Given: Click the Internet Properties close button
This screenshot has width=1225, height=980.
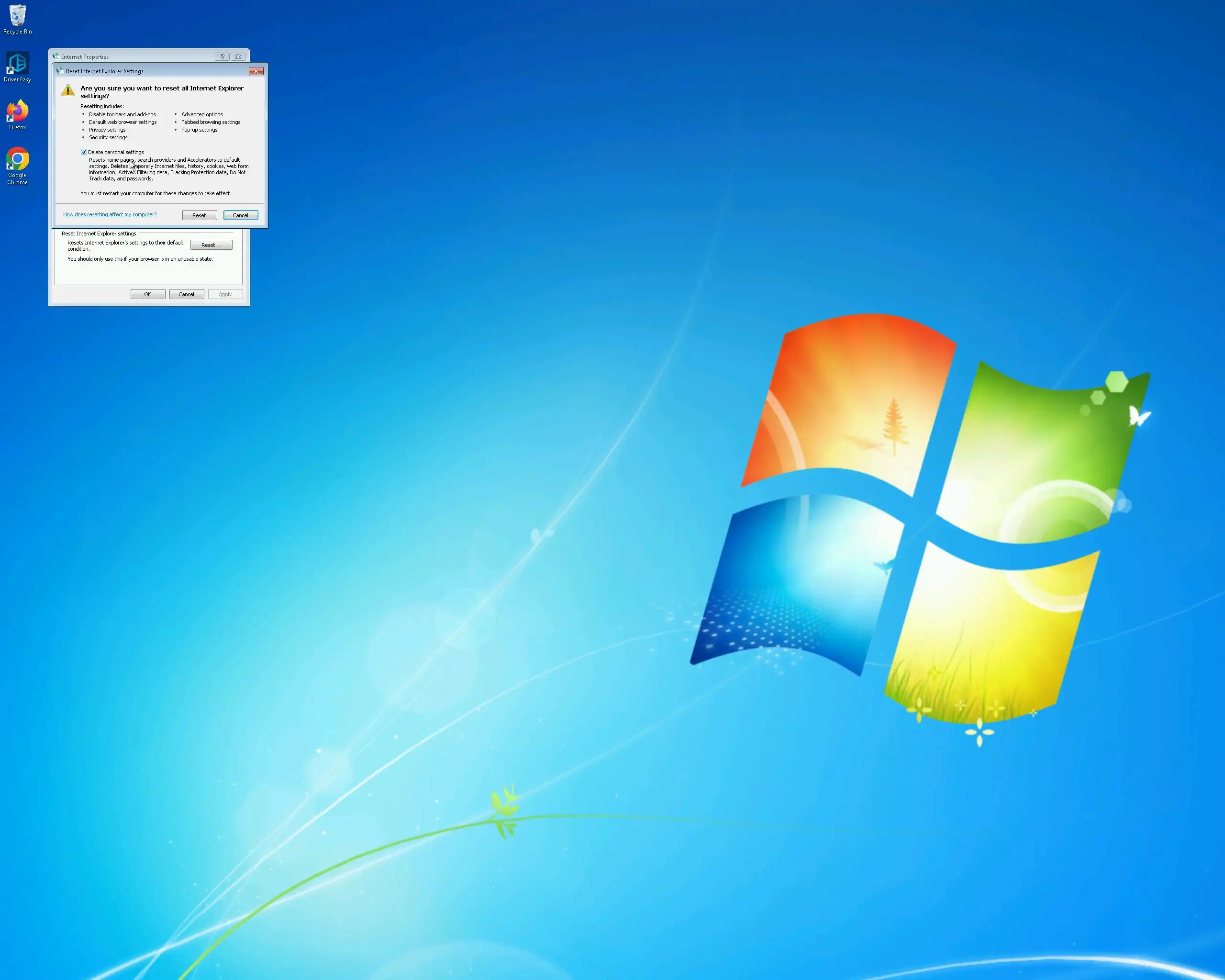Looking at the screenshot, I should [238, 57].
